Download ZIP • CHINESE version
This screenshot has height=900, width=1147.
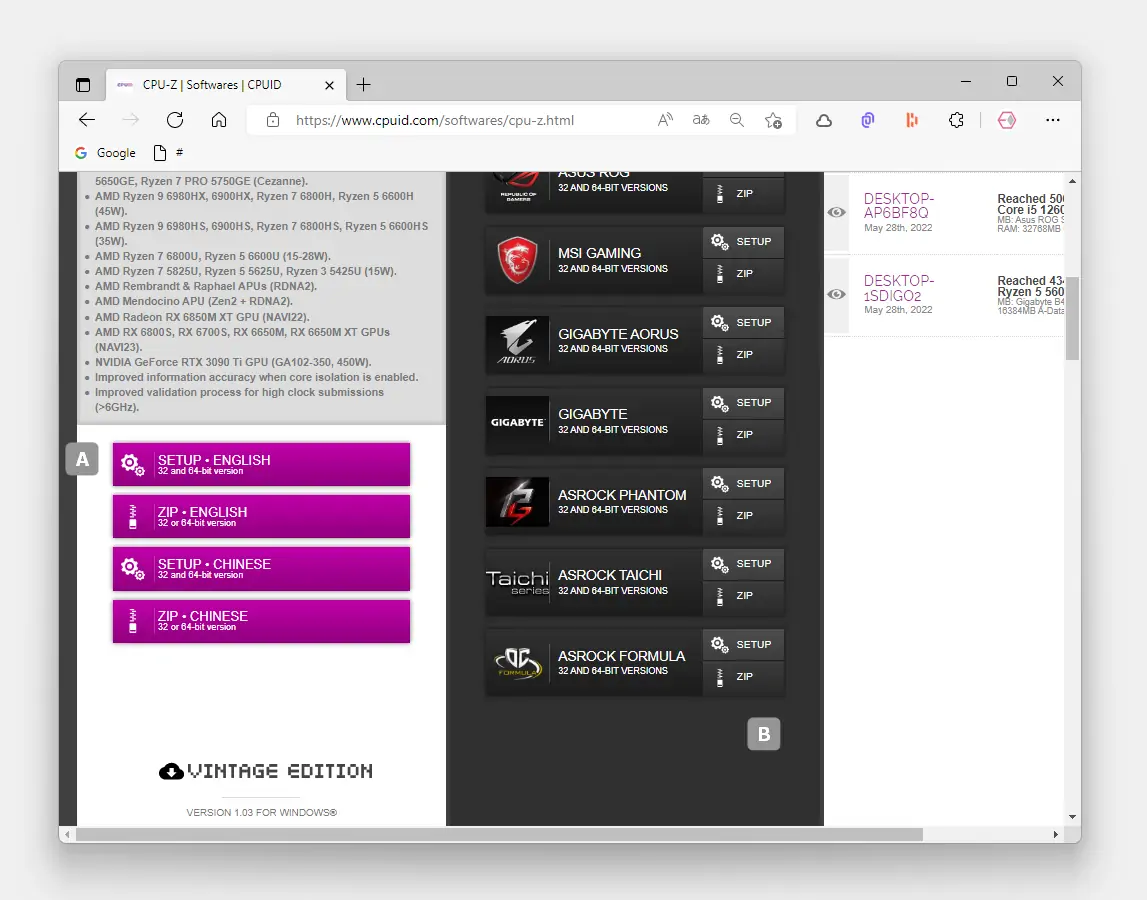click(261, 621)
